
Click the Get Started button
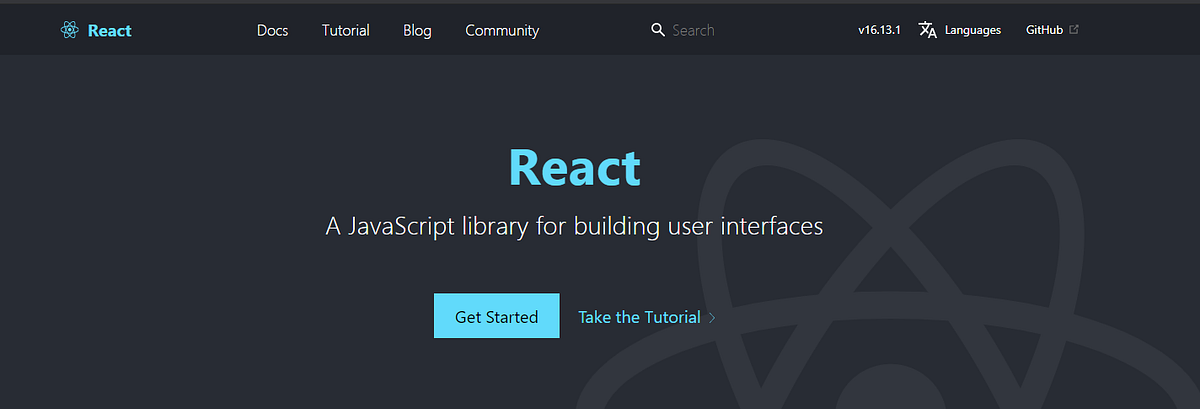[x=496, y=316]
